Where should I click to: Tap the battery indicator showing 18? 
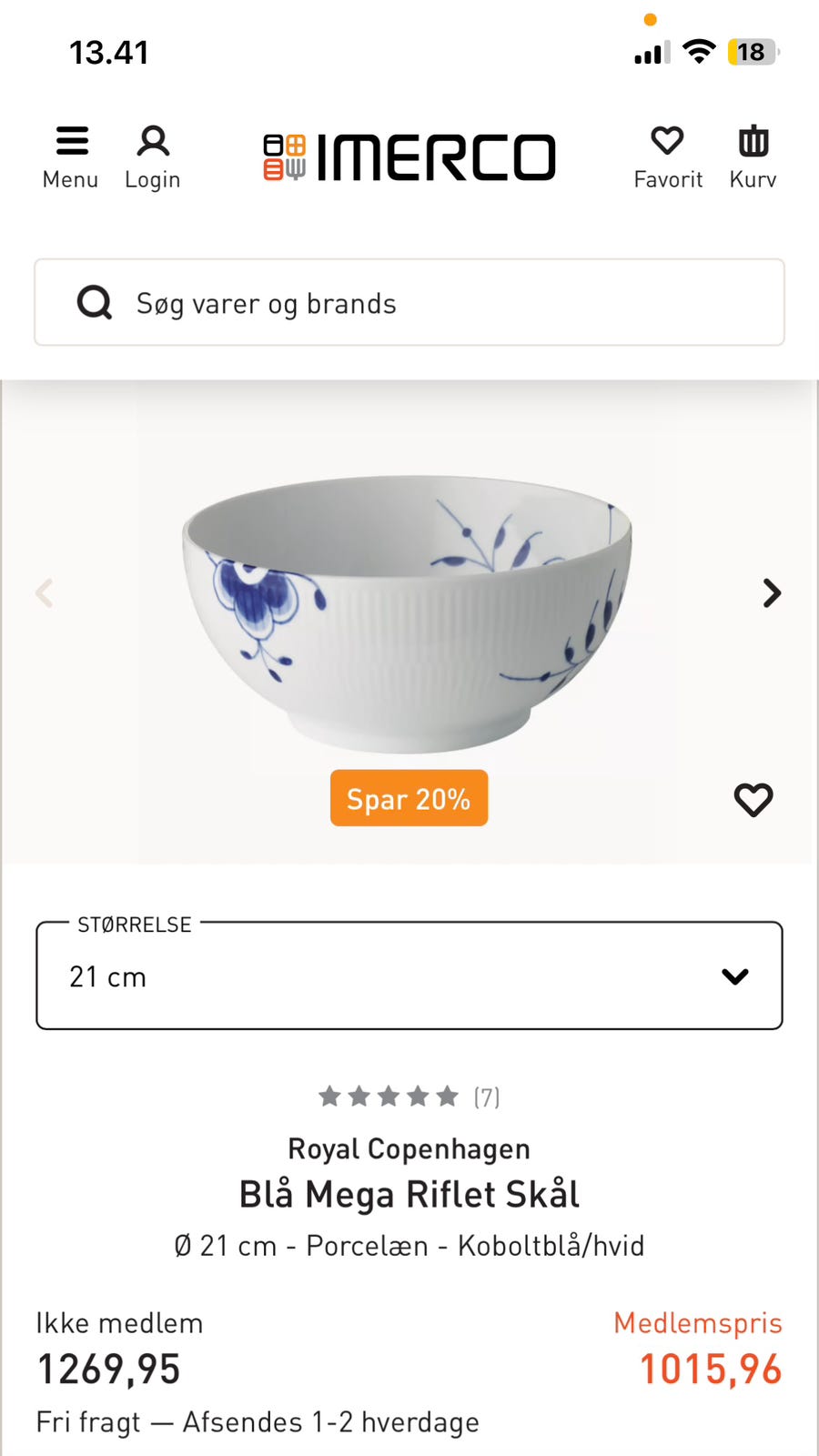(x=750, y=52)
